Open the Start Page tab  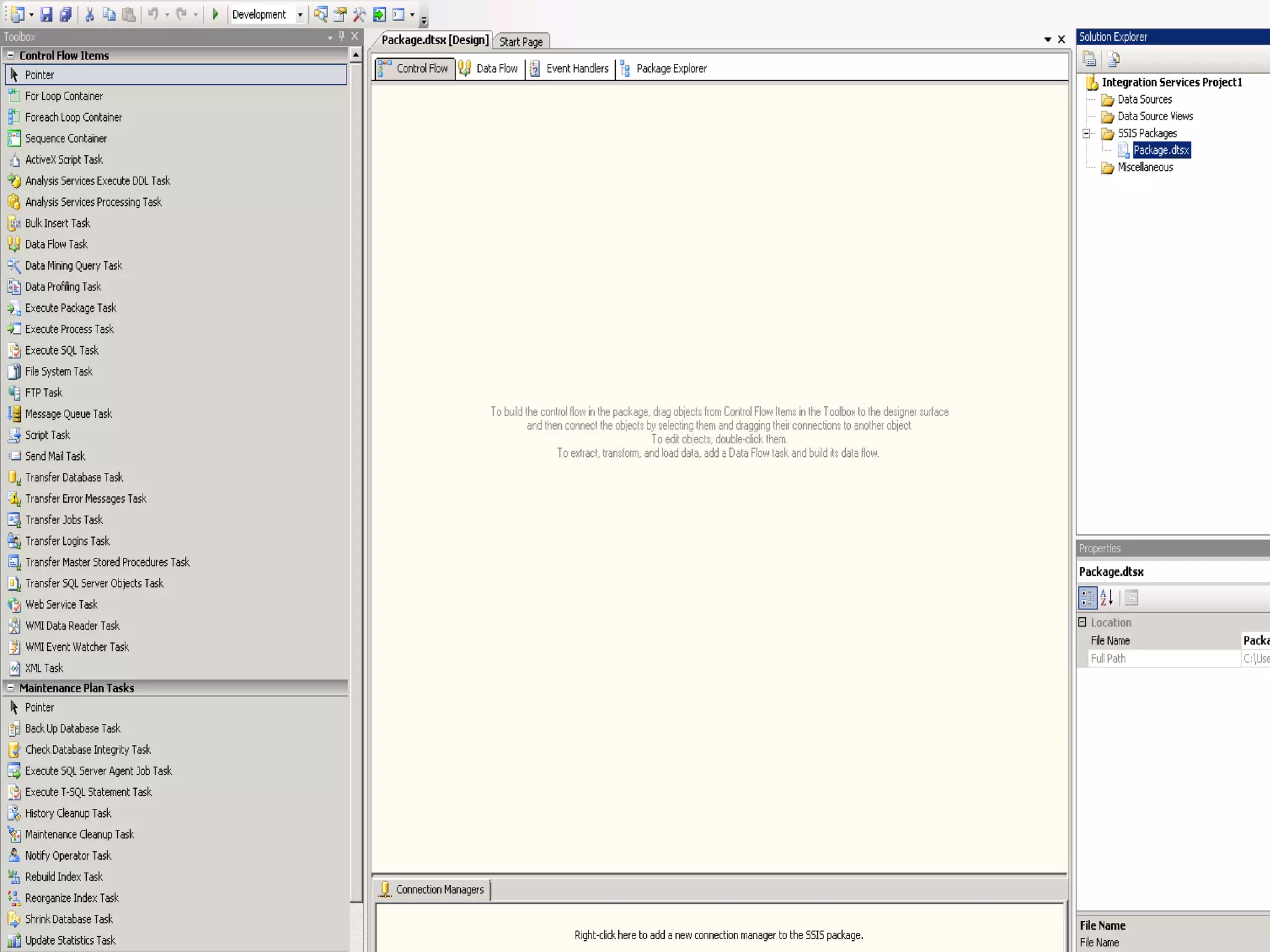(x=521, y=42)
